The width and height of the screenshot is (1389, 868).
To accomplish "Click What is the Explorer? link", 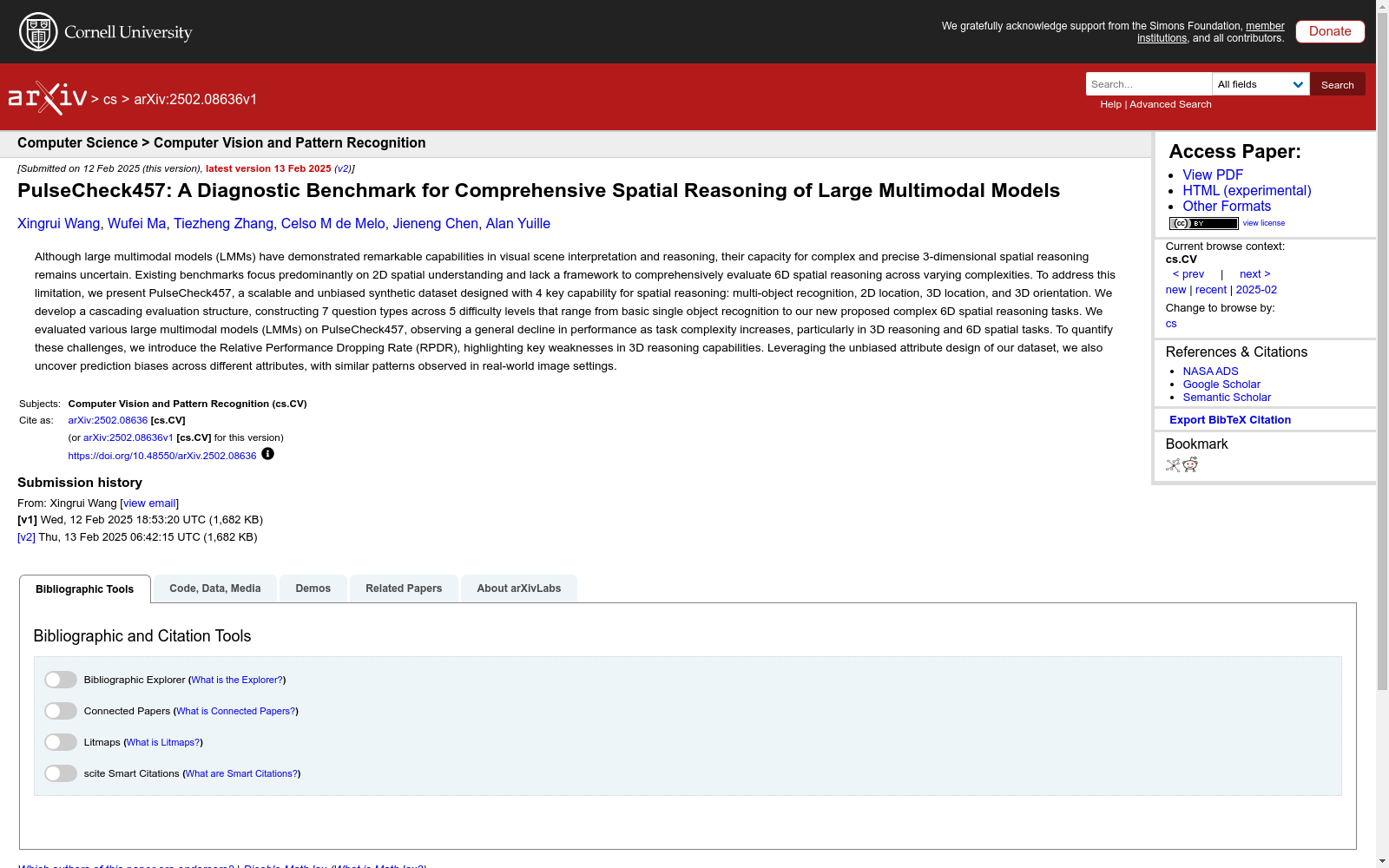I will click(x=237, y=681).
